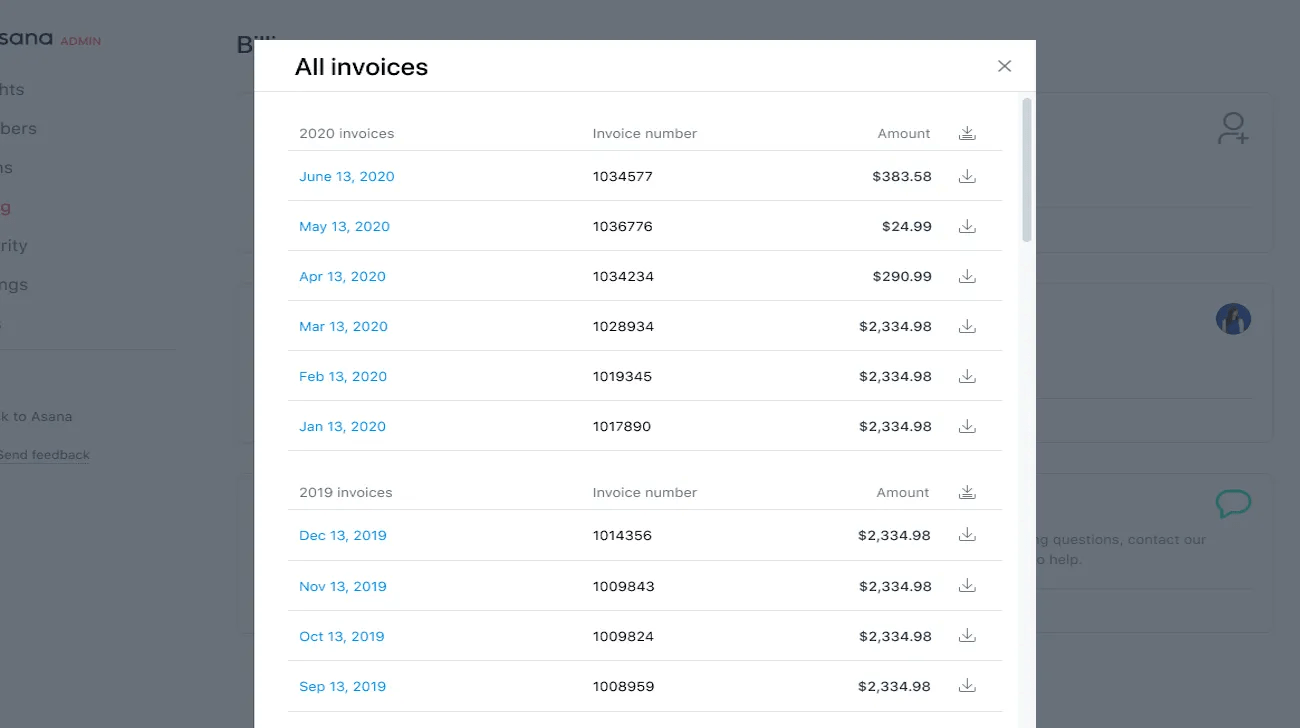Screen dimensions: 1300x728
Task: Open the support chat bubble icon
Action: click(1233, 503)
